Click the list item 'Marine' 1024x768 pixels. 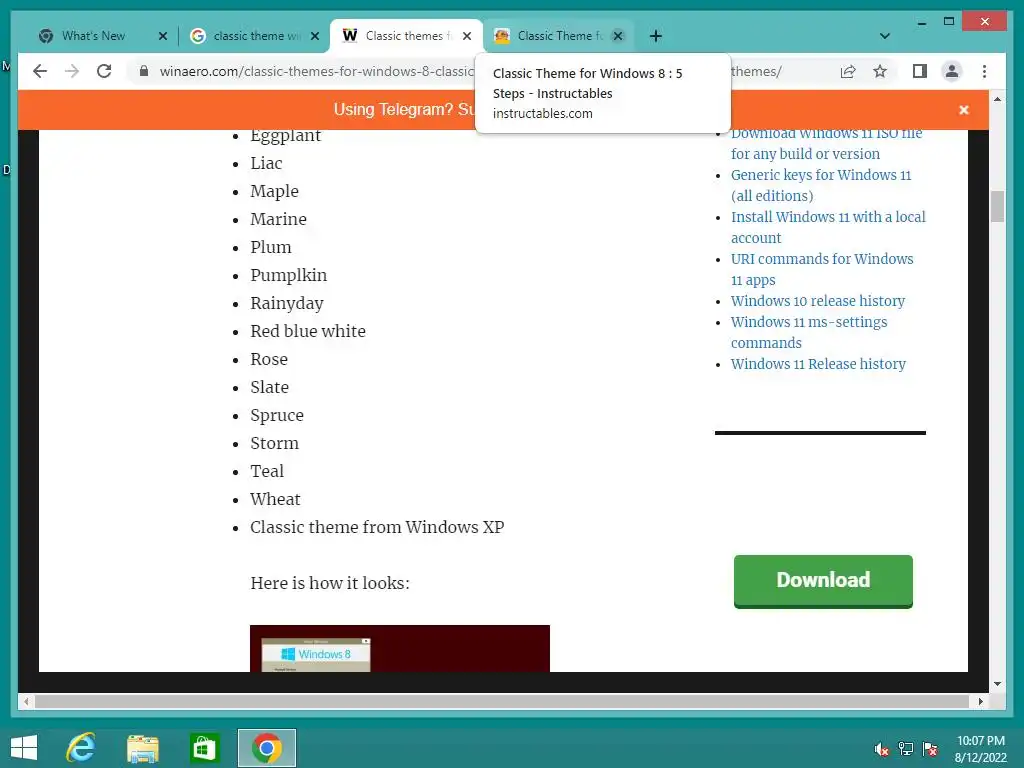(x=278, y=219)
